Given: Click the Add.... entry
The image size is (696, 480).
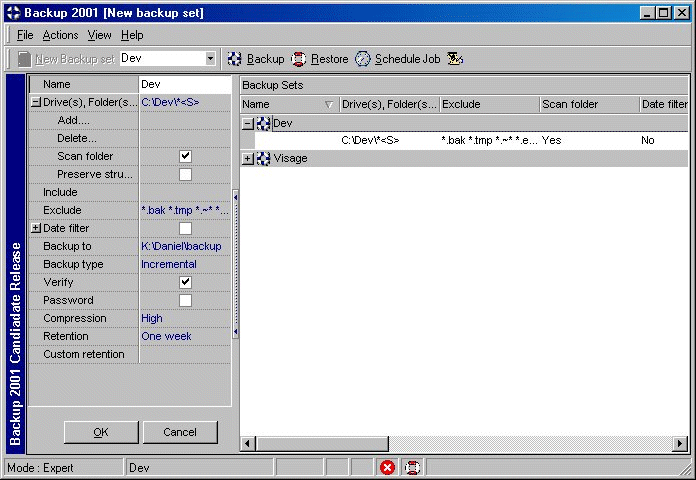Looking at the screenshot, I should pos(73,120).
